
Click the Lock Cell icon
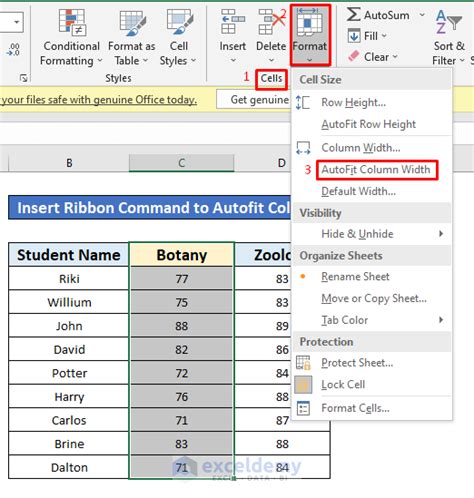[x=303, y=385]
